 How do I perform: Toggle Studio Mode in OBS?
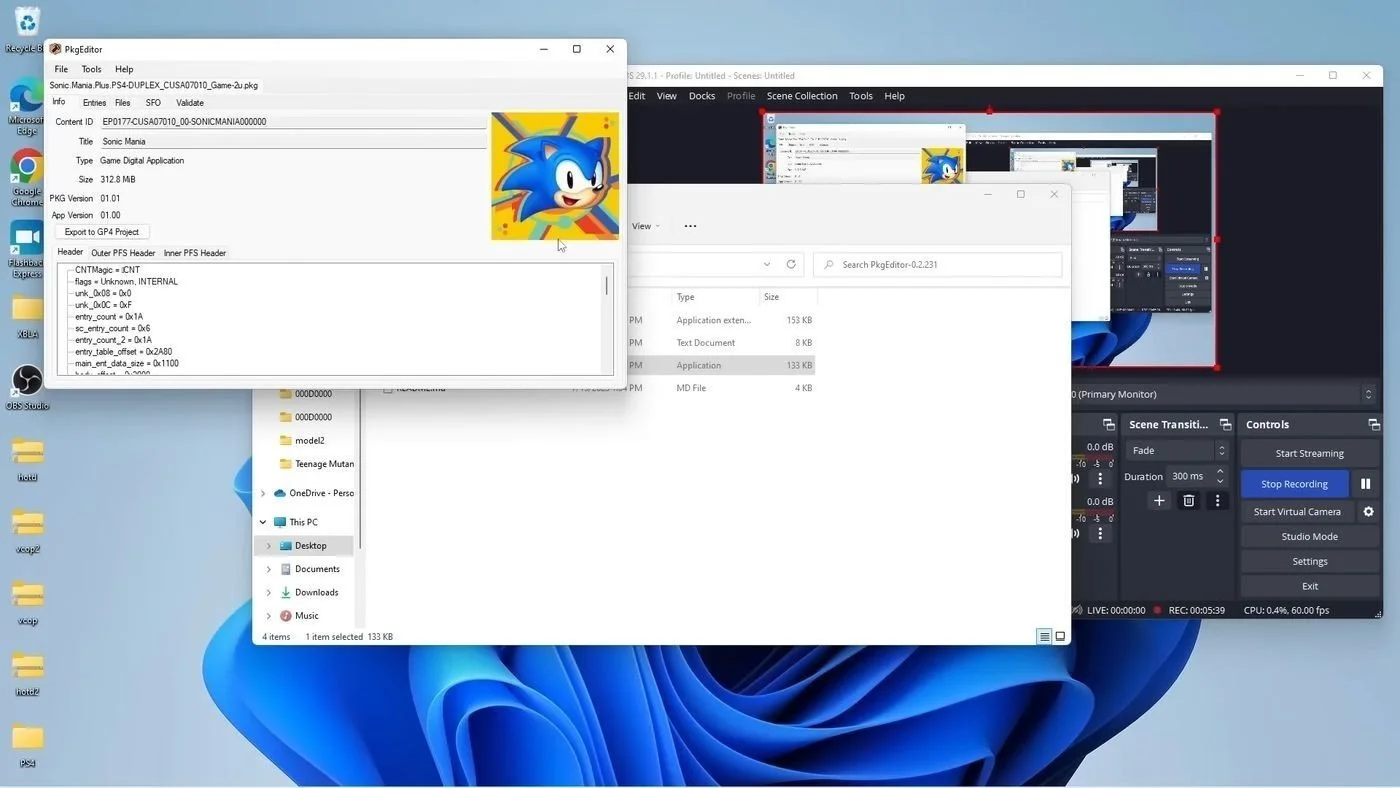[x=1309, y=536]
